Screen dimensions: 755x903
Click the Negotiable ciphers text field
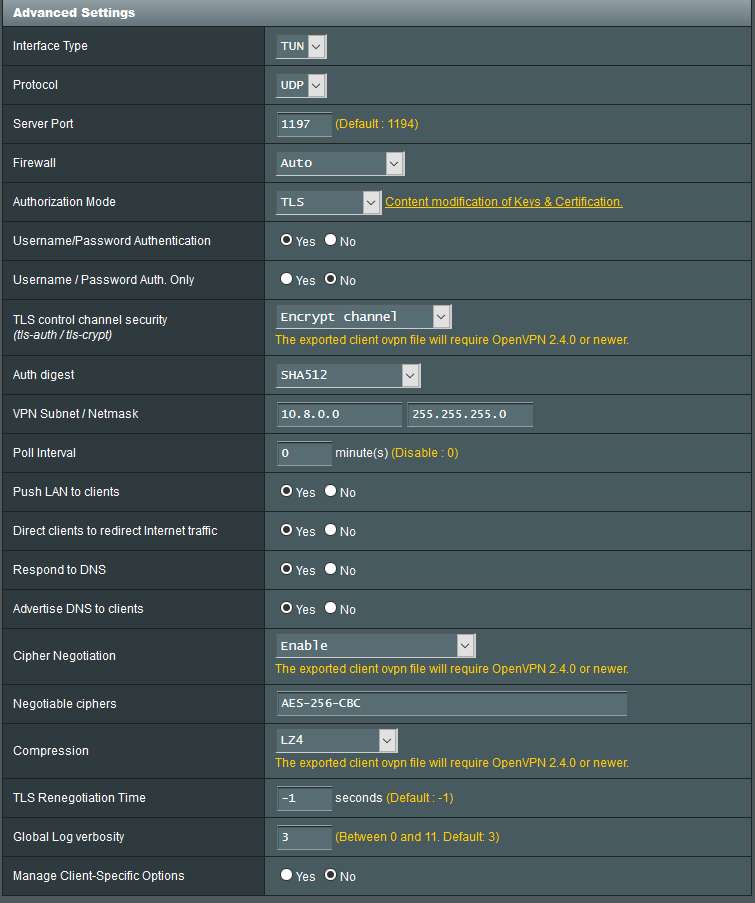[451, 704]
